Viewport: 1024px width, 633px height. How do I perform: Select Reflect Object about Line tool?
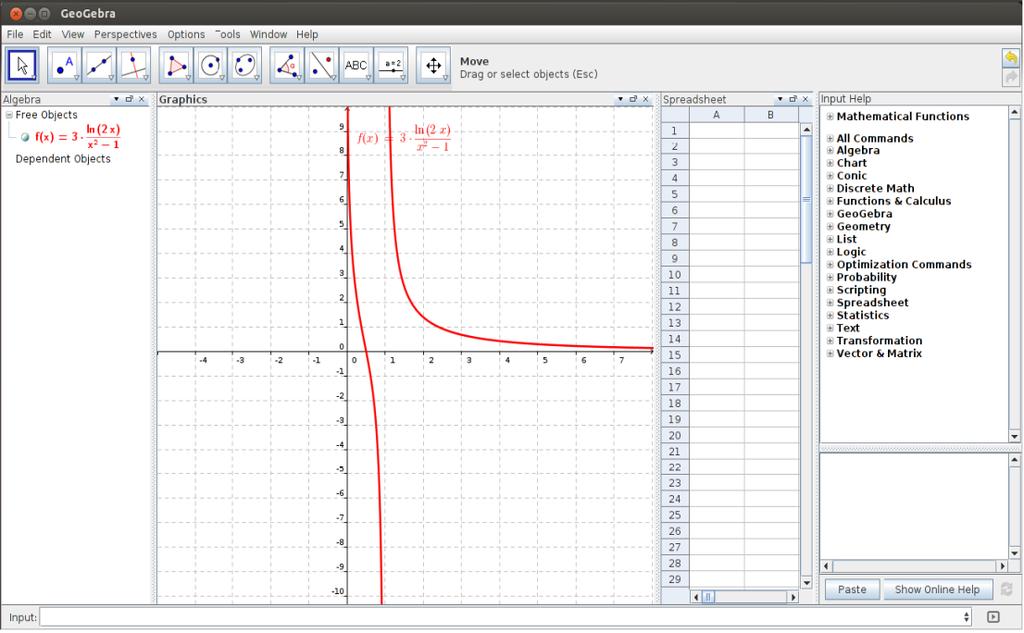[322, 65]
